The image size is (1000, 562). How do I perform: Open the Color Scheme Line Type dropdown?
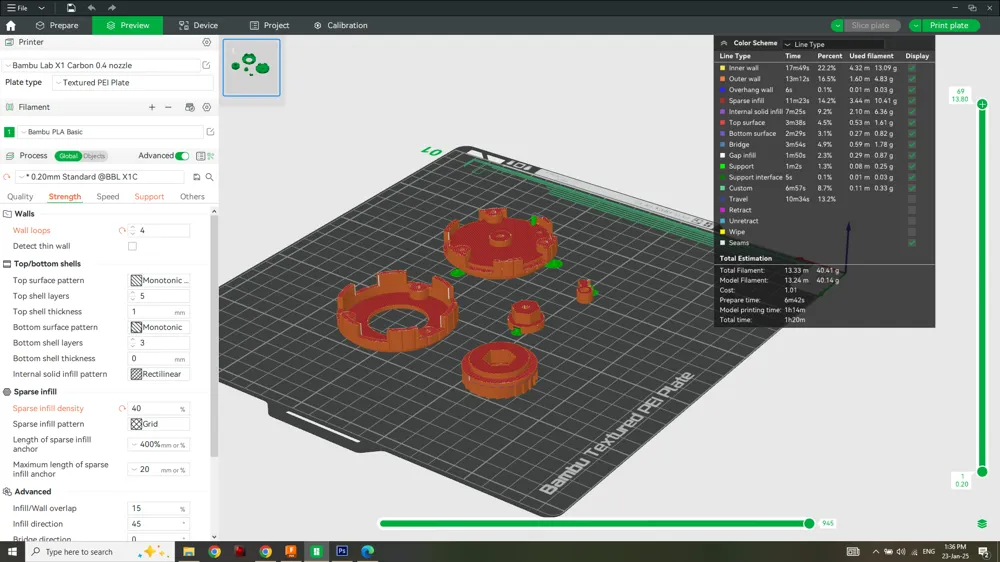tap(833, 44)
